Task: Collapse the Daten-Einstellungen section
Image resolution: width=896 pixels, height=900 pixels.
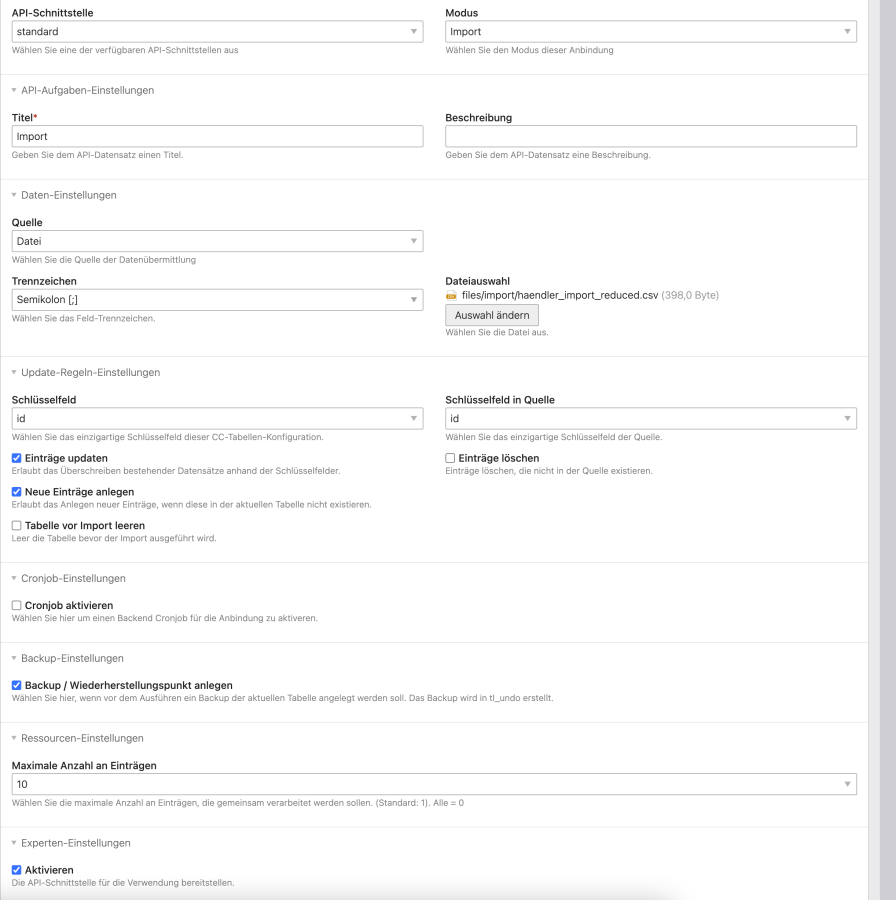Action: pos(68,195)
